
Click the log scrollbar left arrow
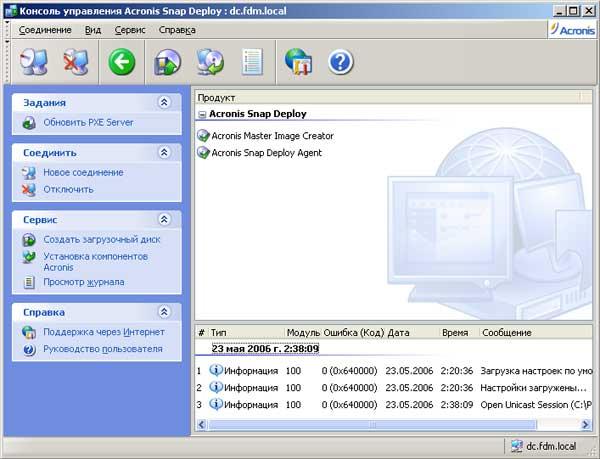[x=202, y=425]
